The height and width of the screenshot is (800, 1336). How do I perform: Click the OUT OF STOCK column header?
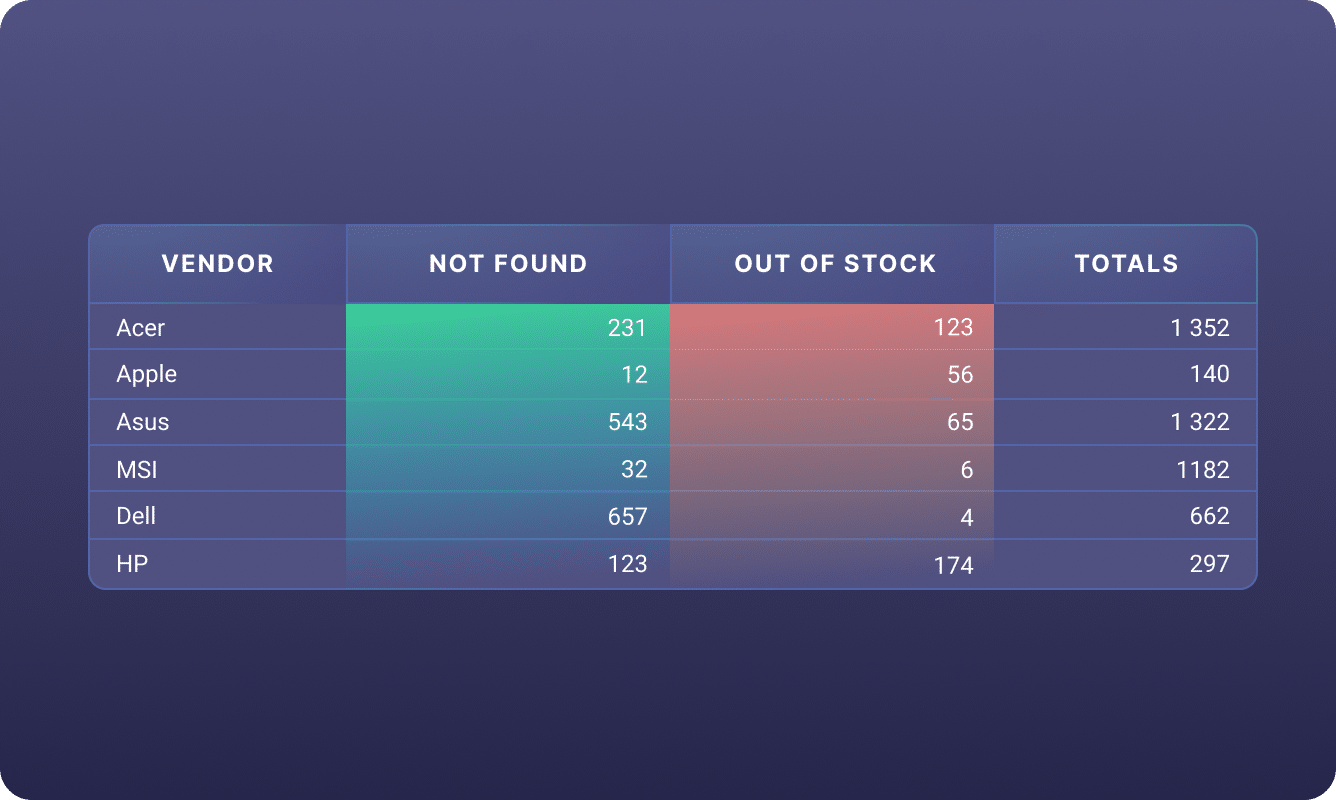[835, 264]
